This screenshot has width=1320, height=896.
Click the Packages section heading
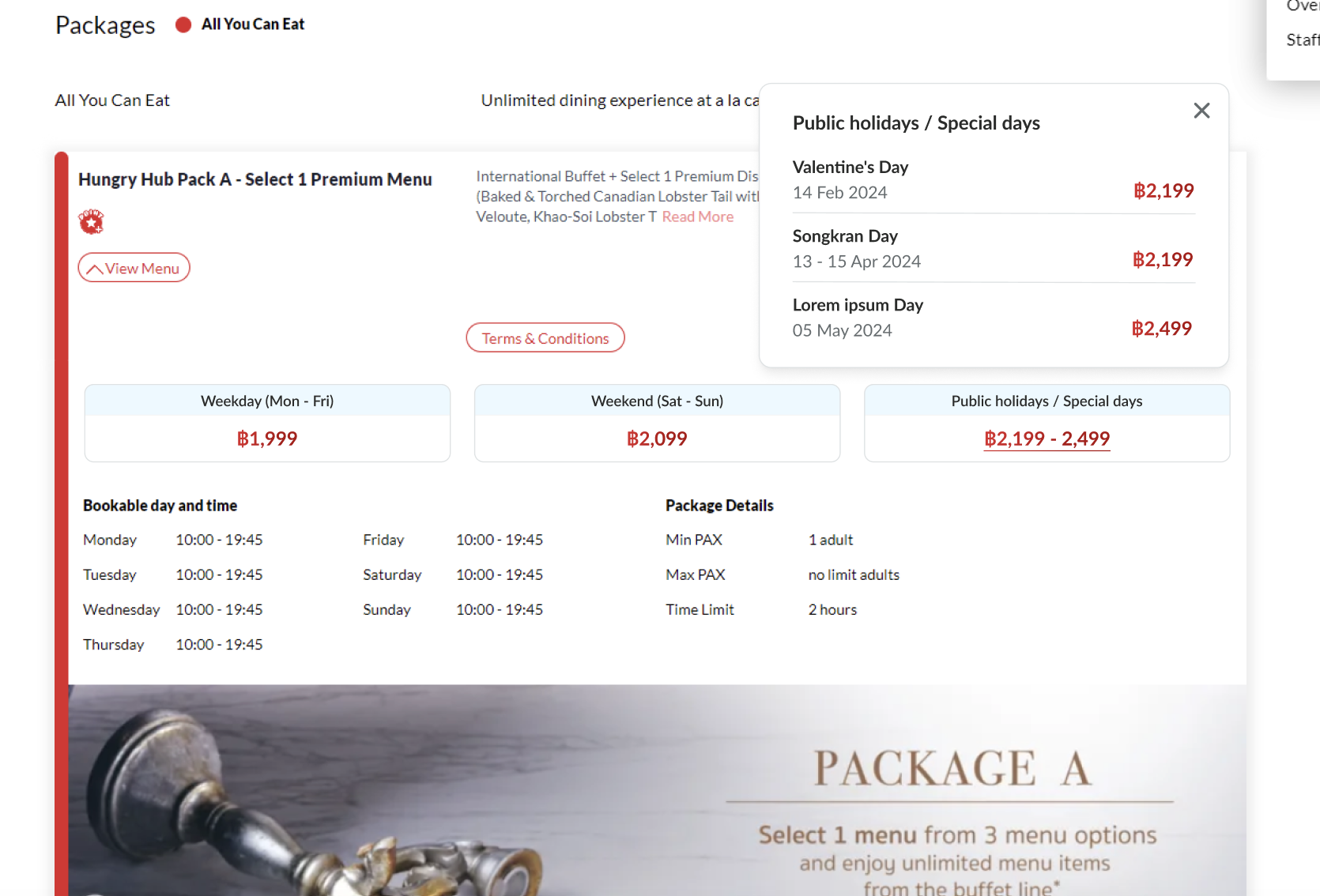coord(105,25)
